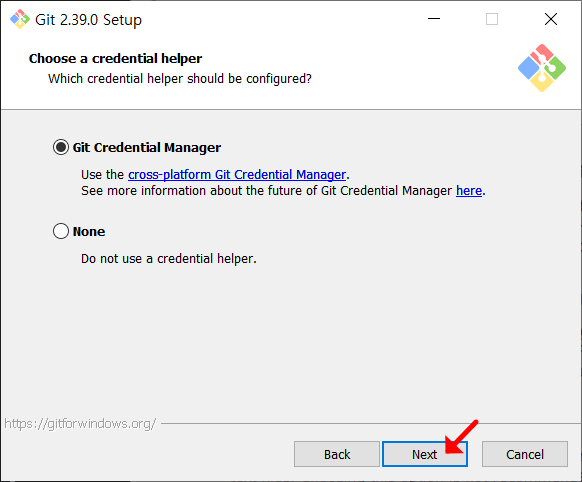This screenshot has width=582, height=482.
Task: Open the cross-platform Git Credential Manager link
Action: click(x=237, y=174)
